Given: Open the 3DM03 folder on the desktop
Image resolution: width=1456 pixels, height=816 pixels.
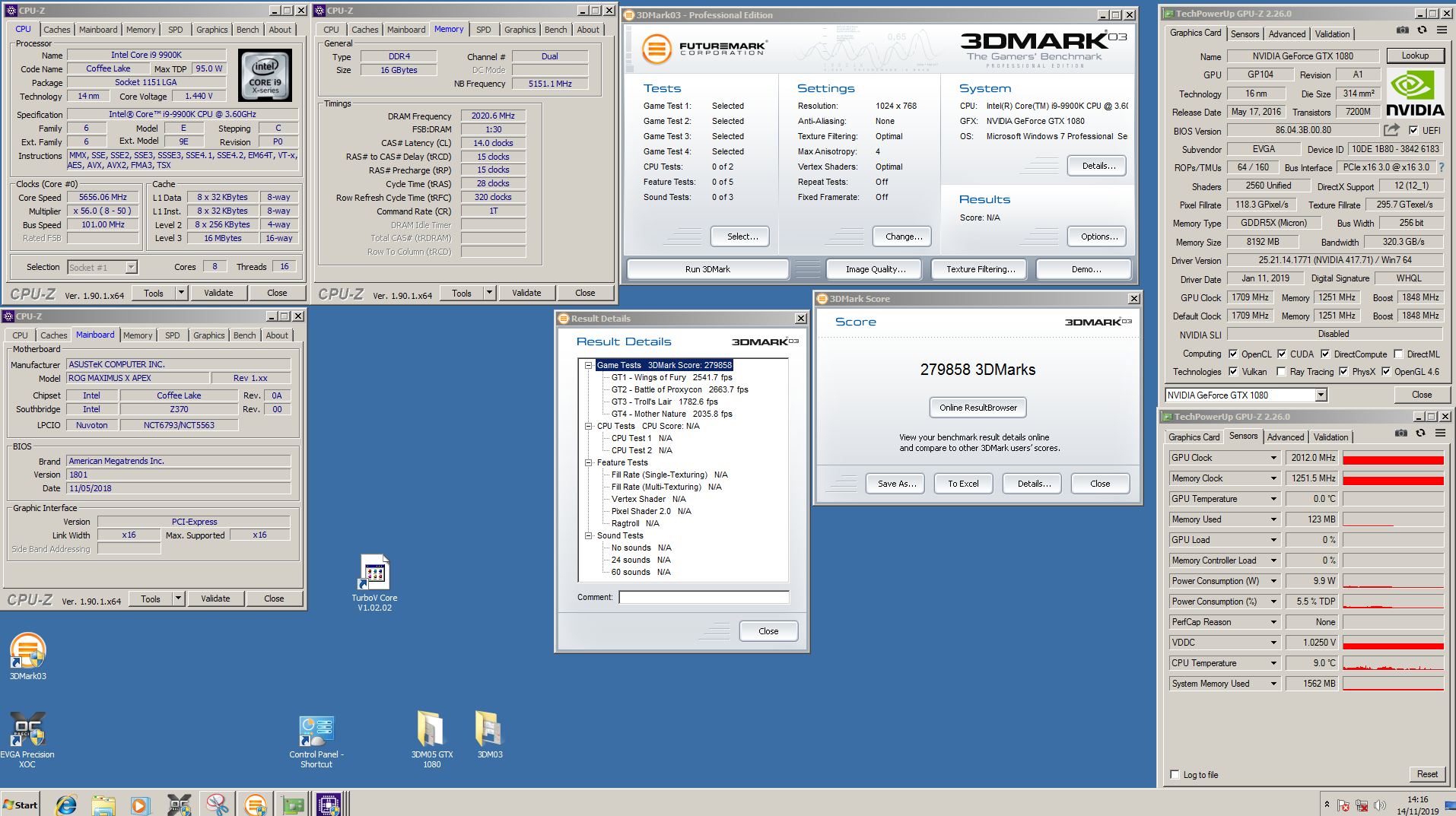Looking at the screenshot, I should [489, 735].
